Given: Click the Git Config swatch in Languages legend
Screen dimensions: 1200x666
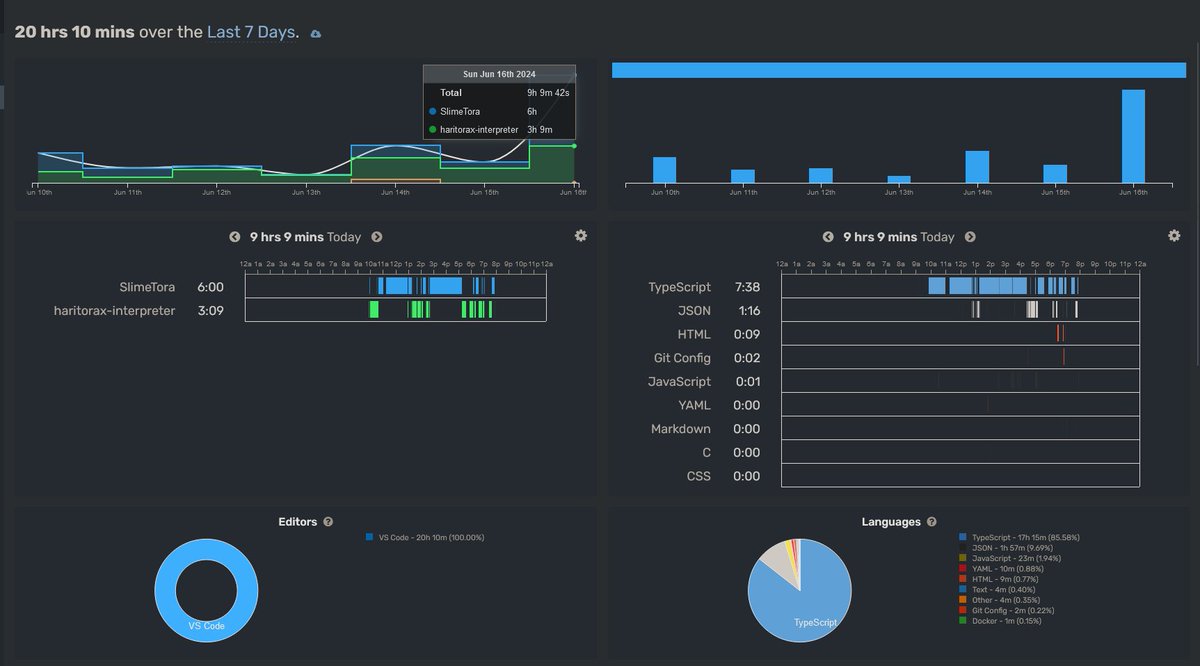Looking at the screenshot, I should point(963,610).
